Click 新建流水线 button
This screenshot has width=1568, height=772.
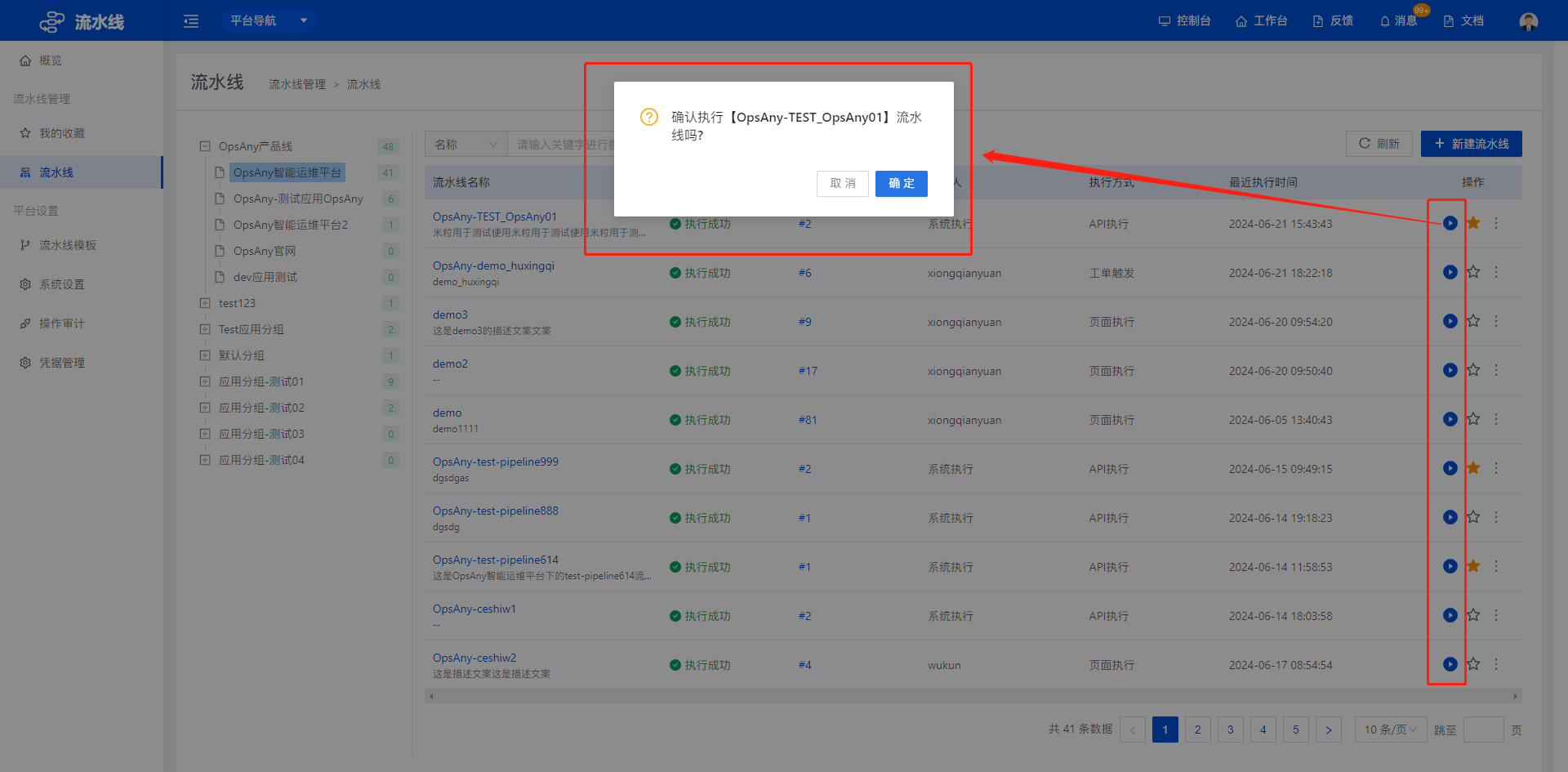(1471, 144)
